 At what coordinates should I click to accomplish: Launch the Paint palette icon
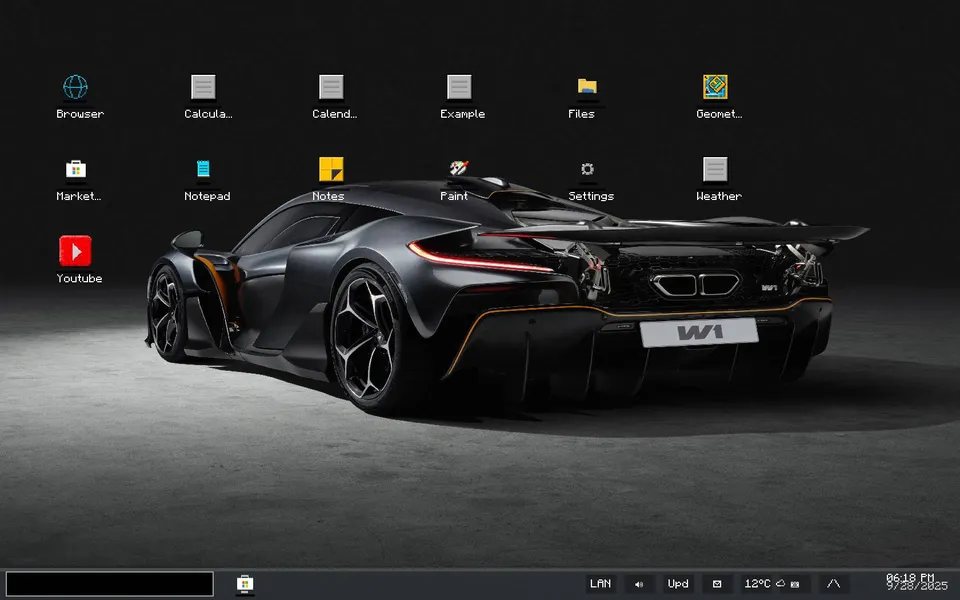pyautogui.click(x=459, y=169)
